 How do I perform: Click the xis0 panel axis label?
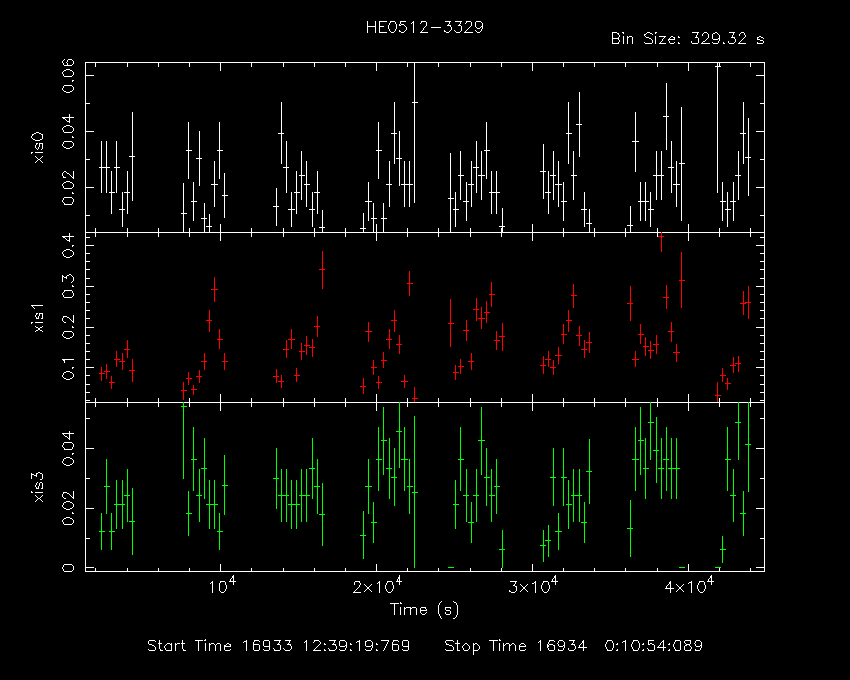[x=38, y=147]
